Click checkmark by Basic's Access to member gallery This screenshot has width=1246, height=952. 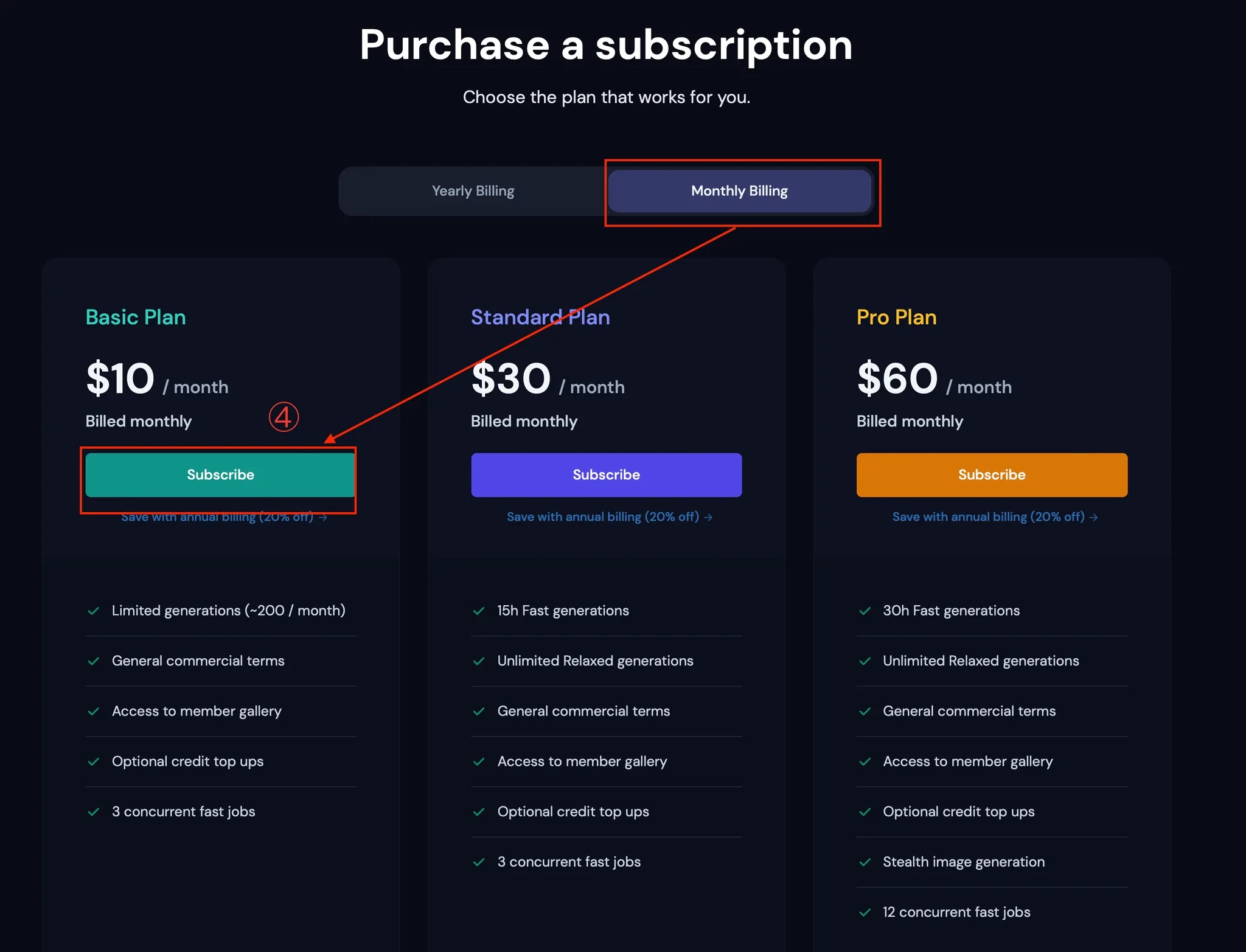(94, 711)
